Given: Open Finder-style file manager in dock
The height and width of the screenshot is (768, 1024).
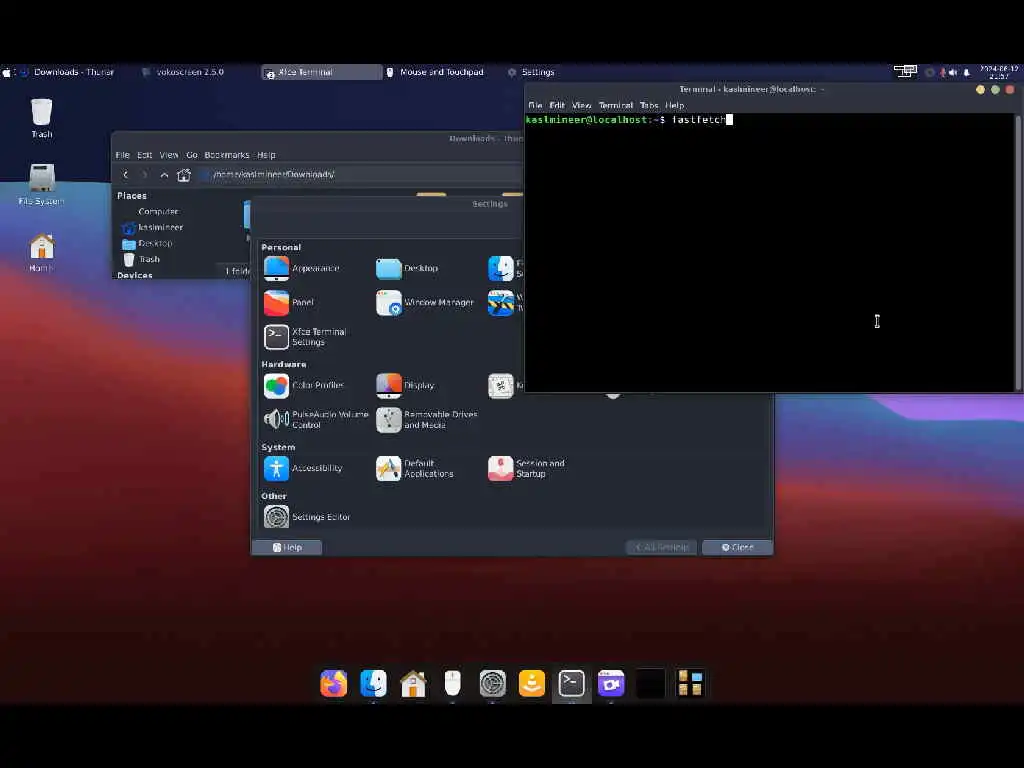Looking at the screenshot, I should tap(374, 684).
